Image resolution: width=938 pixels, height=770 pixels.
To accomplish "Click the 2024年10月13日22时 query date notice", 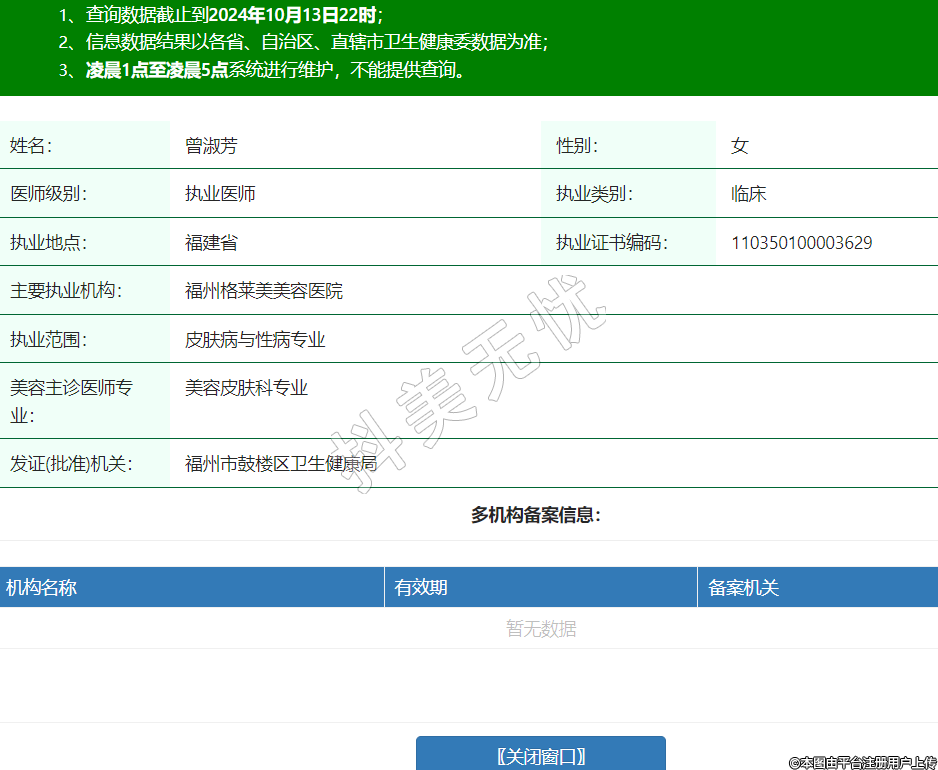I will (x=301, y=16).
